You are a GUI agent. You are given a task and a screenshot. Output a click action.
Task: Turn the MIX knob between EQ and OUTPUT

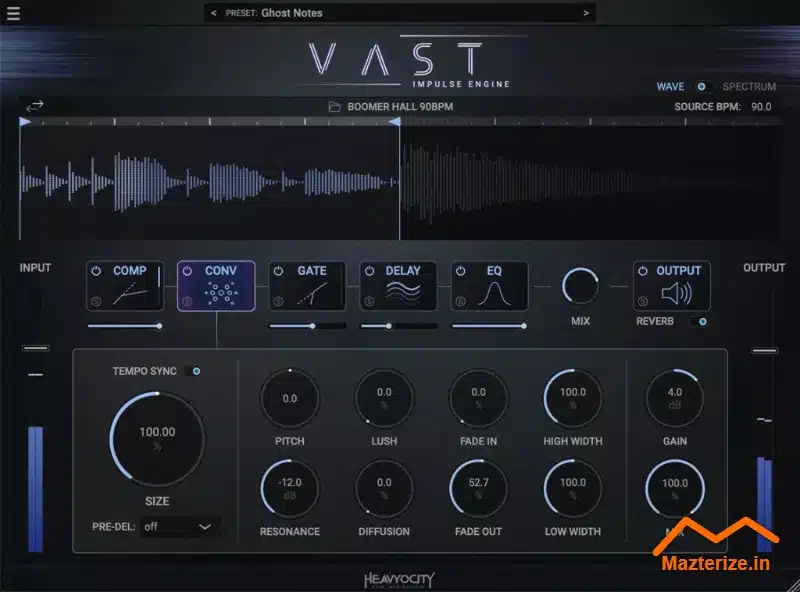pos(580,287)
